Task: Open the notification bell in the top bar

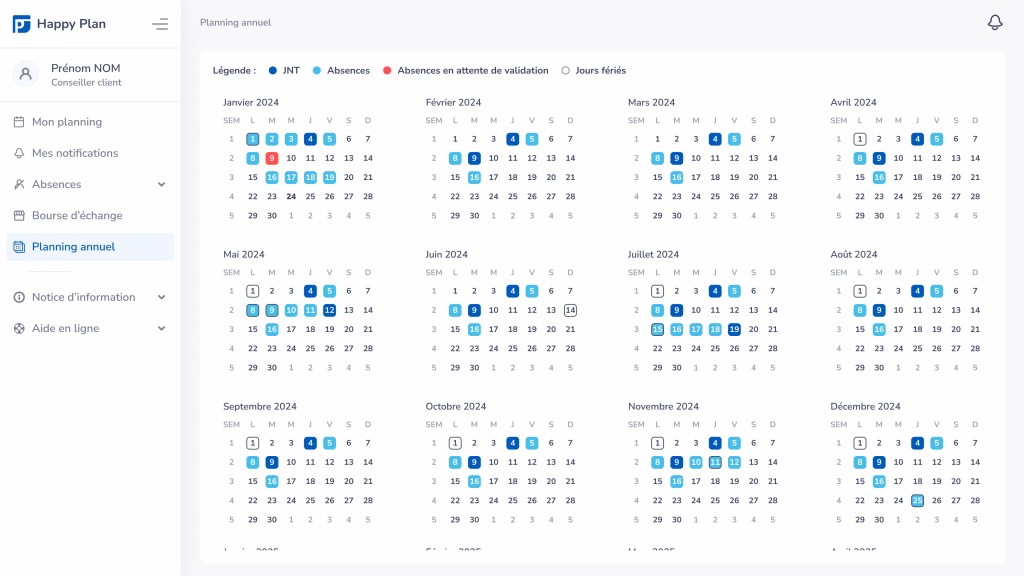Action: coord(994,22)
